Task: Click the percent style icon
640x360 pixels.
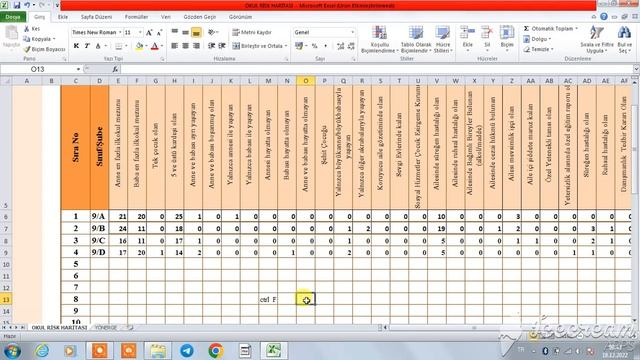Action: tap(315, 46)
